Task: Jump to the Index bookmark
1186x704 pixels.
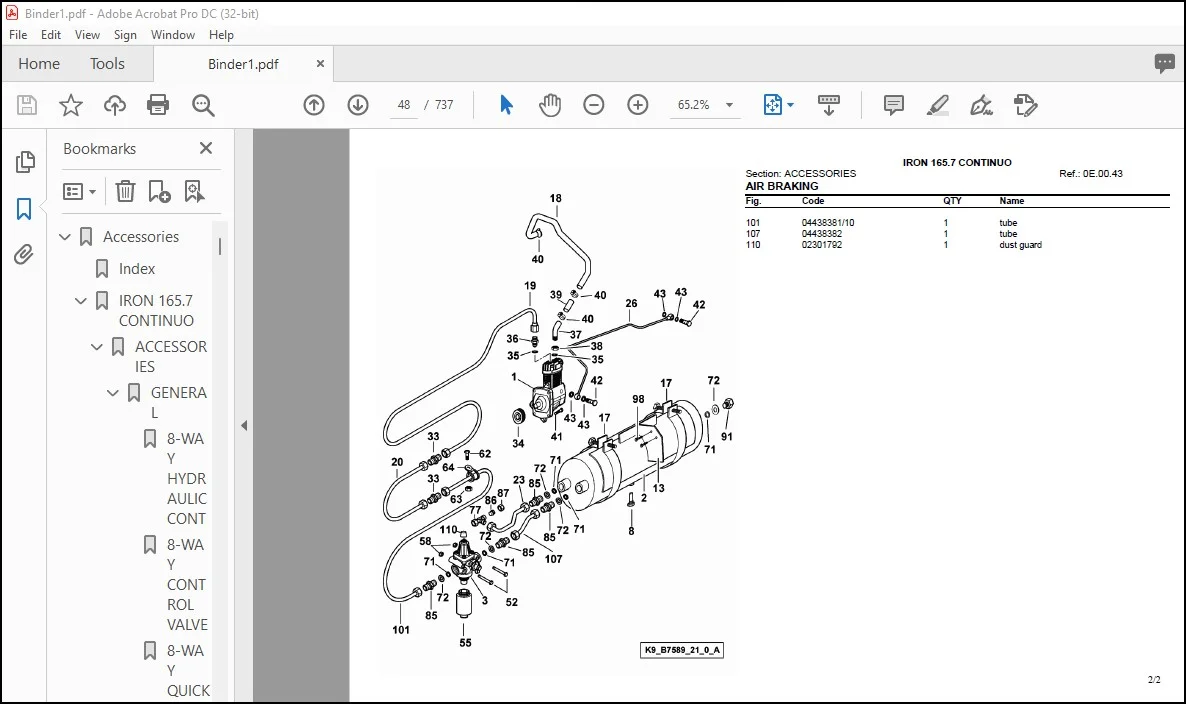Action: 137,268
